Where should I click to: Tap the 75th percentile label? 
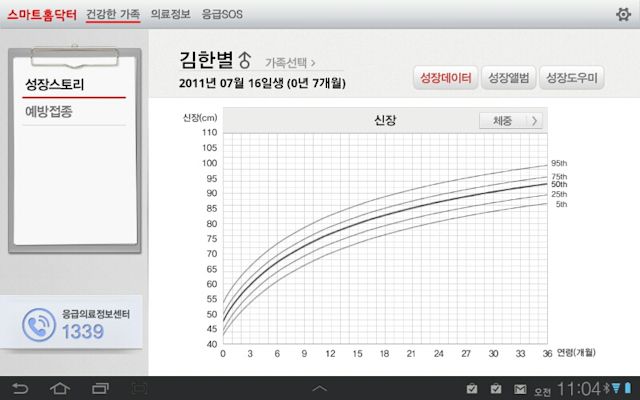[559, 177]
